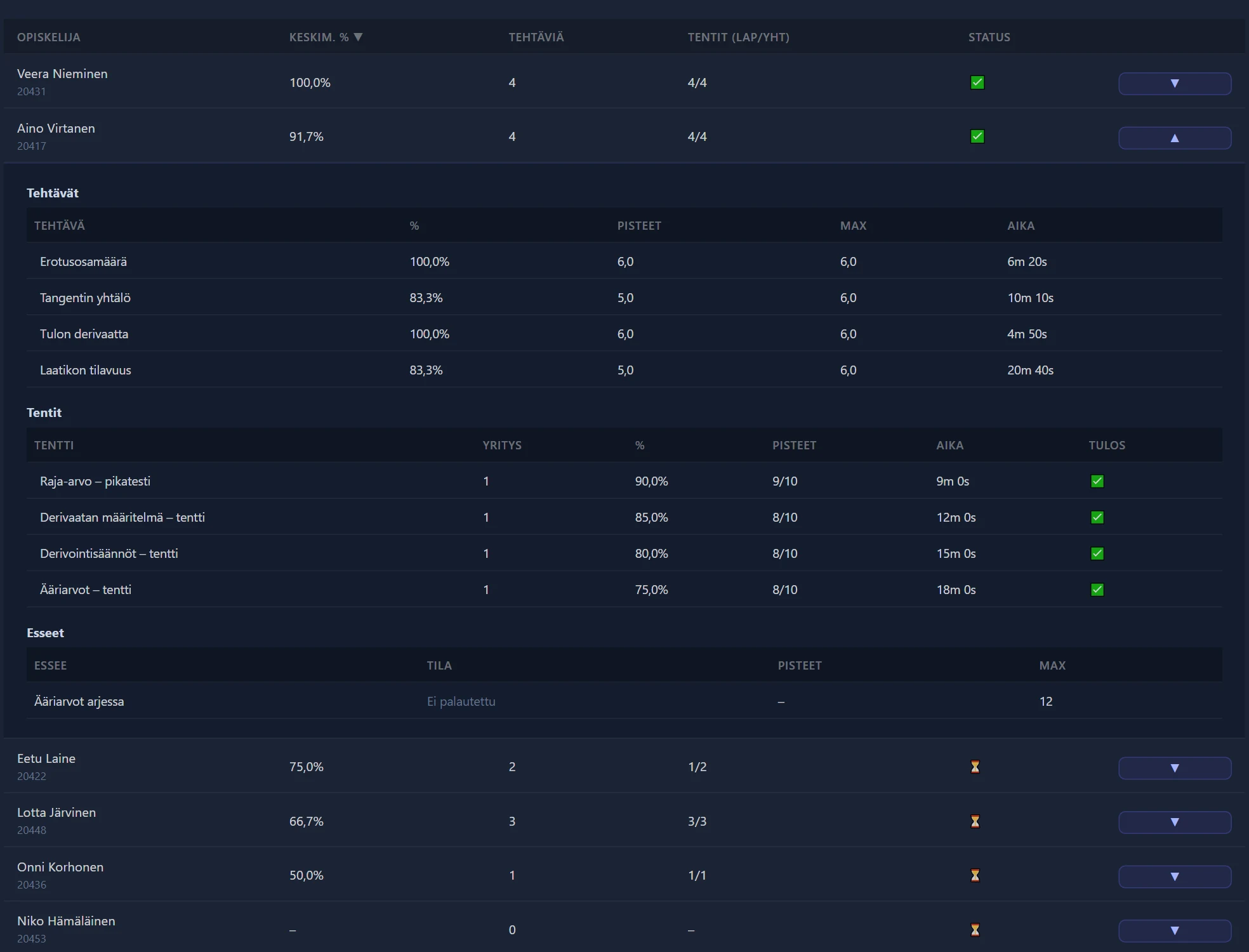
Task: Click Veera Nieminen's green status checkmark
Action: [x=977, y=83]
